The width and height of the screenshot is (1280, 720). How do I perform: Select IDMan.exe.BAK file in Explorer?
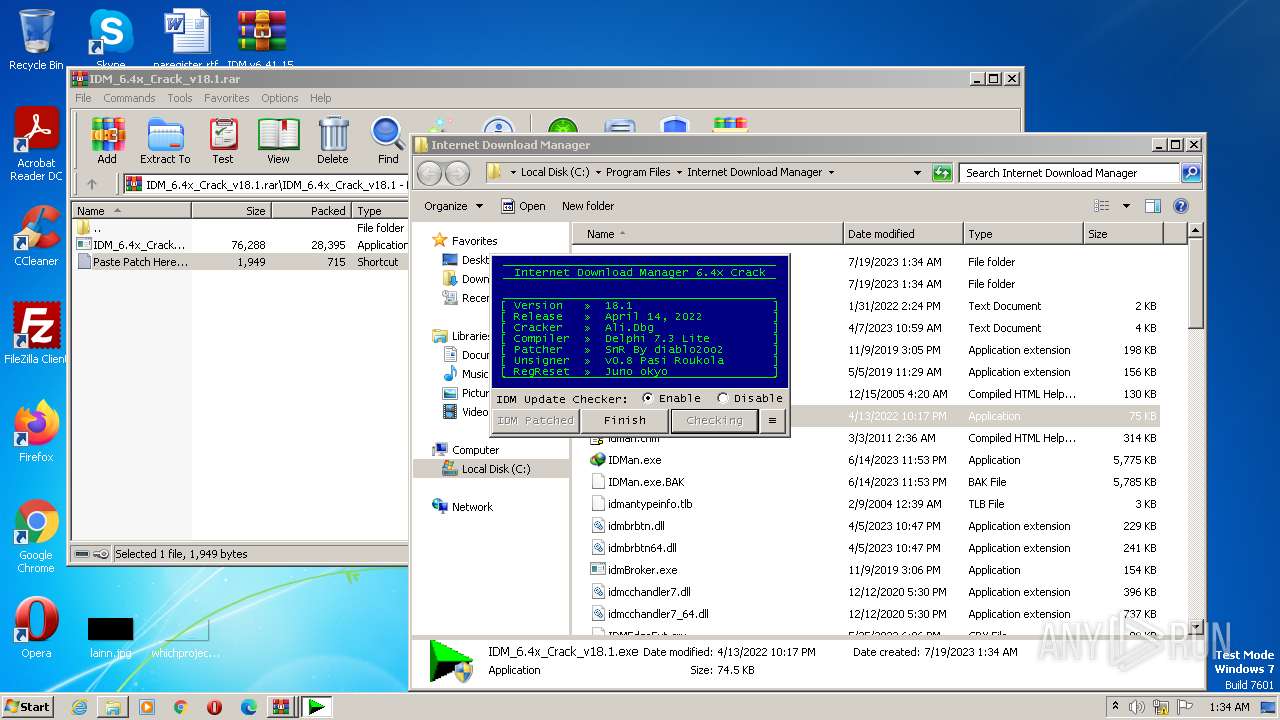pyautogui.click(x=646, y=482)
